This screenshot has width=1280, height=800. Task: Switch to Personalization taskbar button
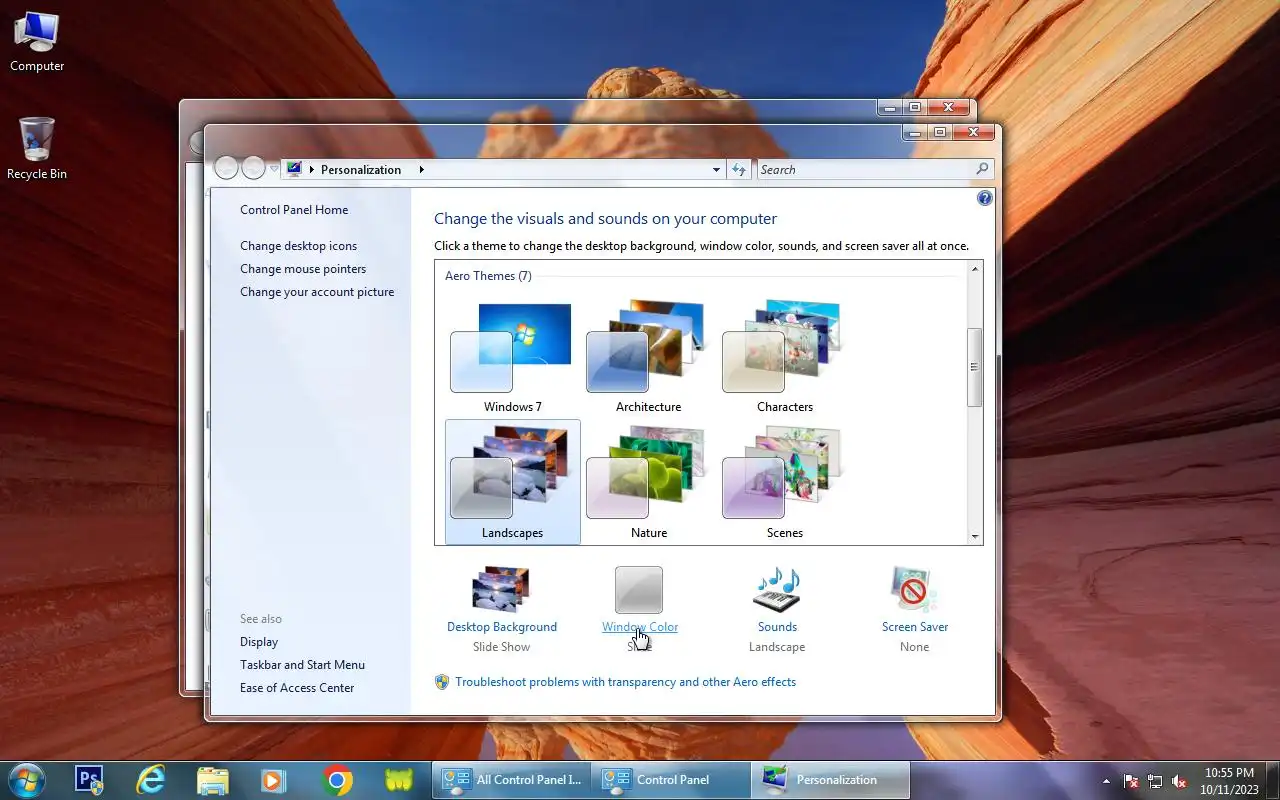click(831, 780)
